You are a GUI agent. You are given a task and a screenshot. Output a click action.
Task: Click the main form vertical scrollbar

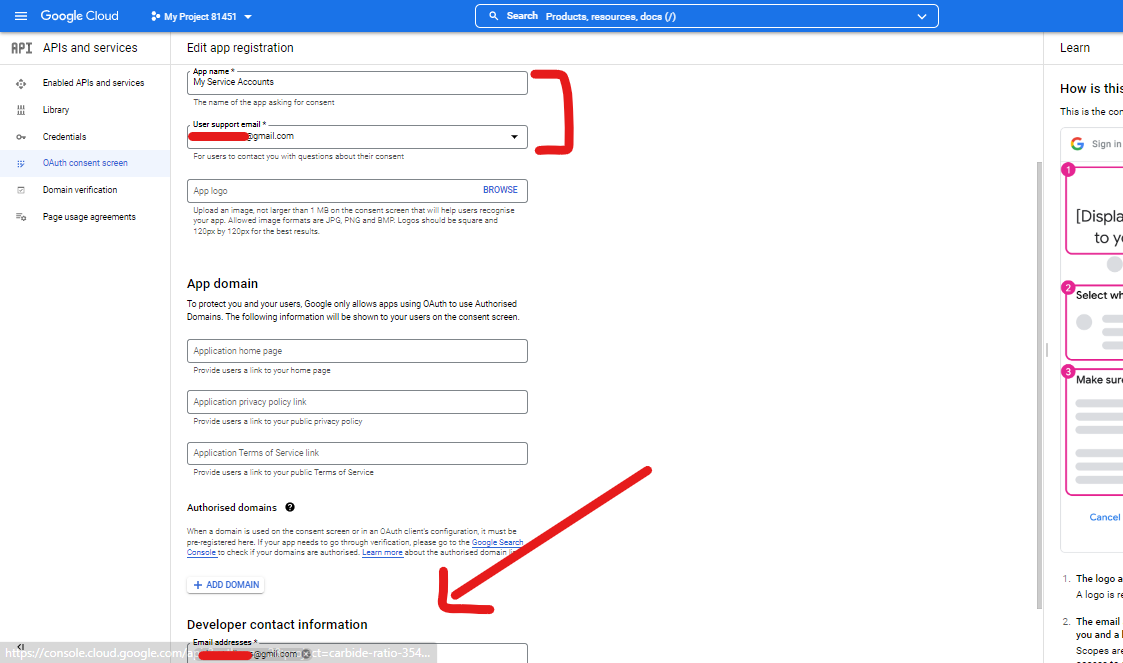(1039, 385)
